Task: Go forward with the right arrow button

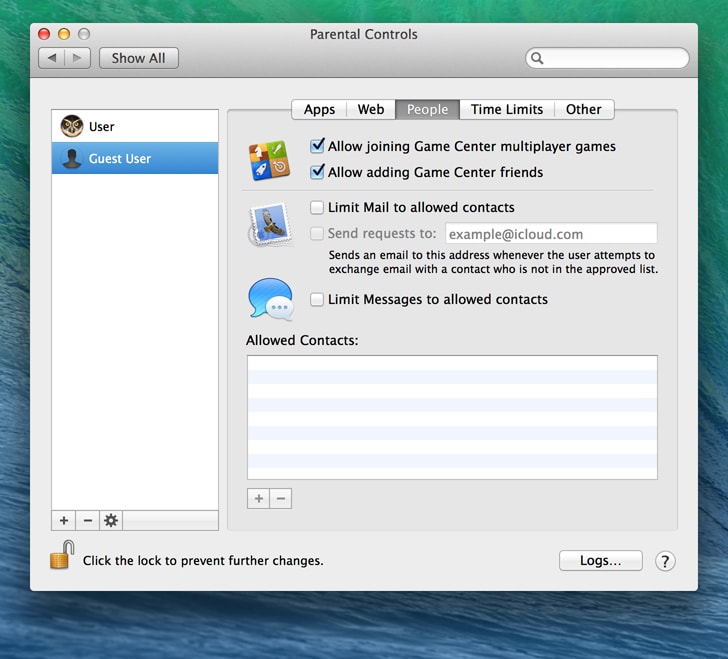Action: [78, 58]
